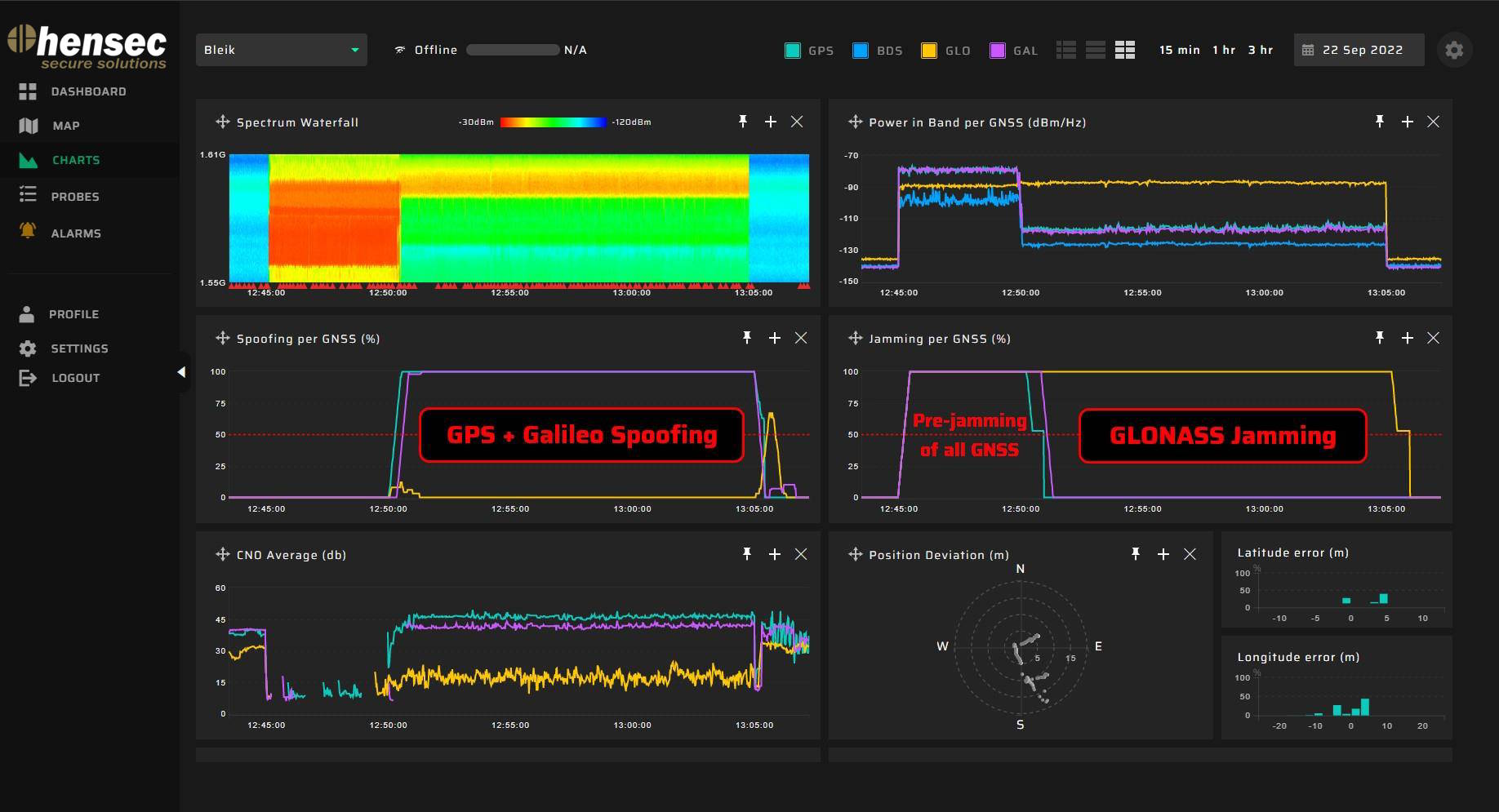This screenshot has width=1499, height=812.
Task: Expand the Power in Band chart with plus icon
Action: (1407, 122)
